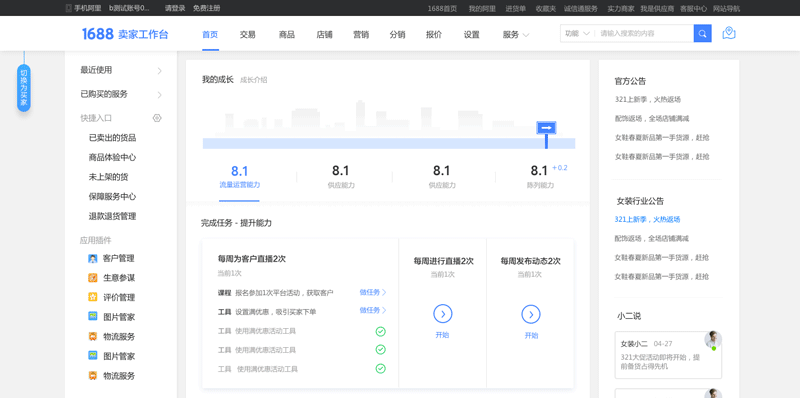Open 收藏夹 in the top bar

point(545,9)
